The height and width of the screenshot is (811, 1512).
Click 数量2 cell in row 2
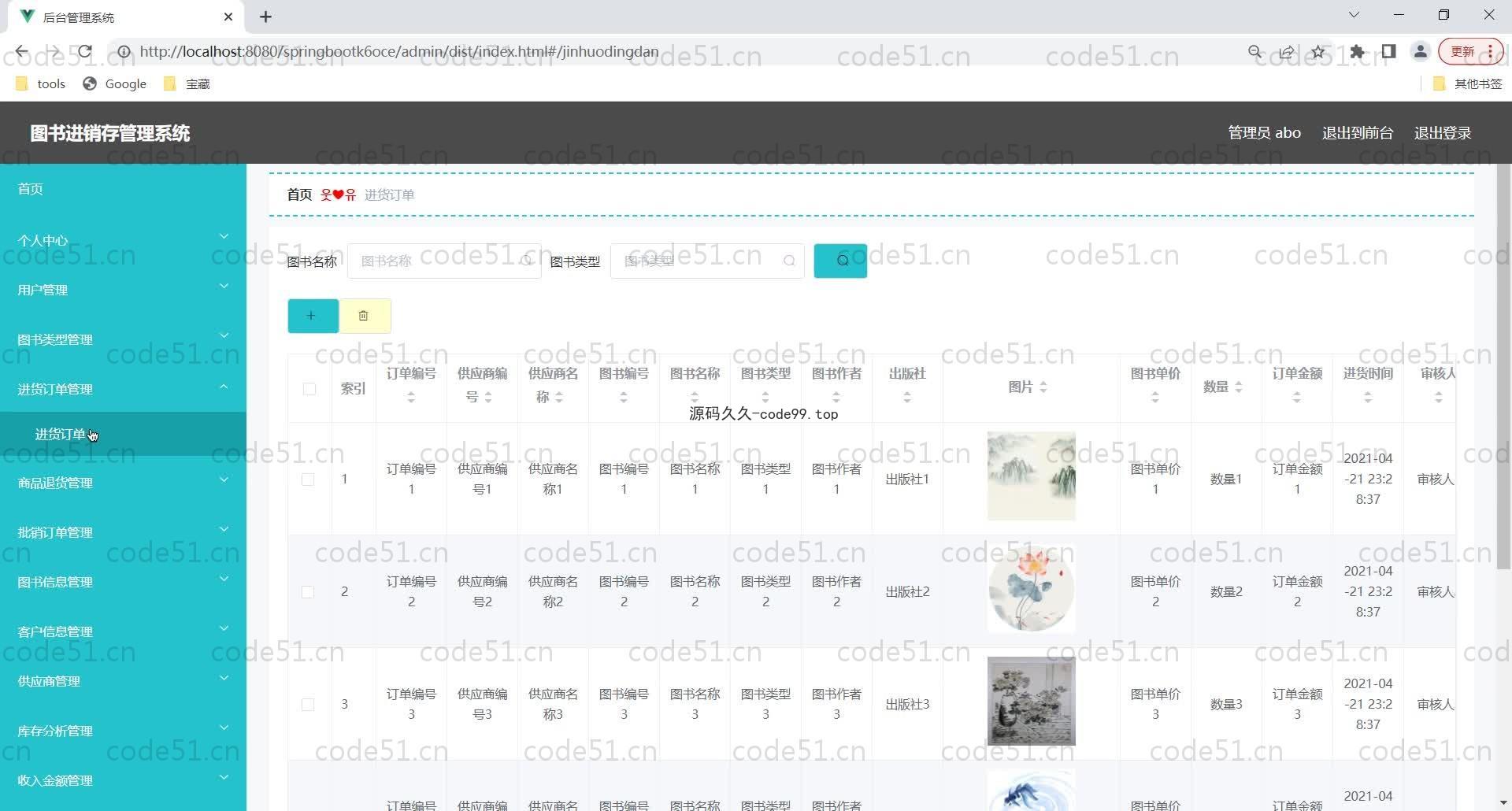[x=1226, y=592]
